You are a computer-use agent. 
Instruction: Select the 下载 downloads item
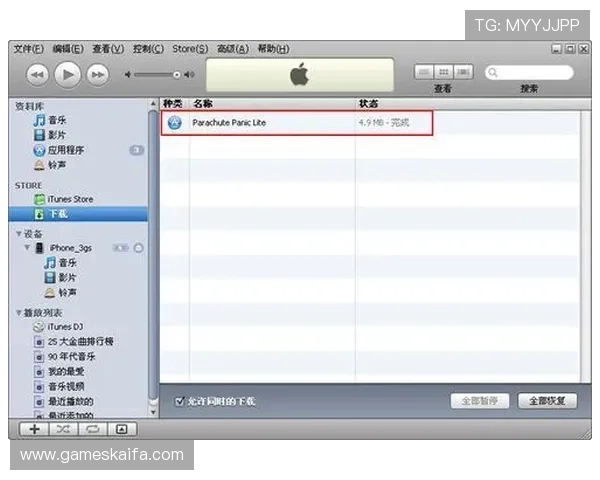pos(78,214)
